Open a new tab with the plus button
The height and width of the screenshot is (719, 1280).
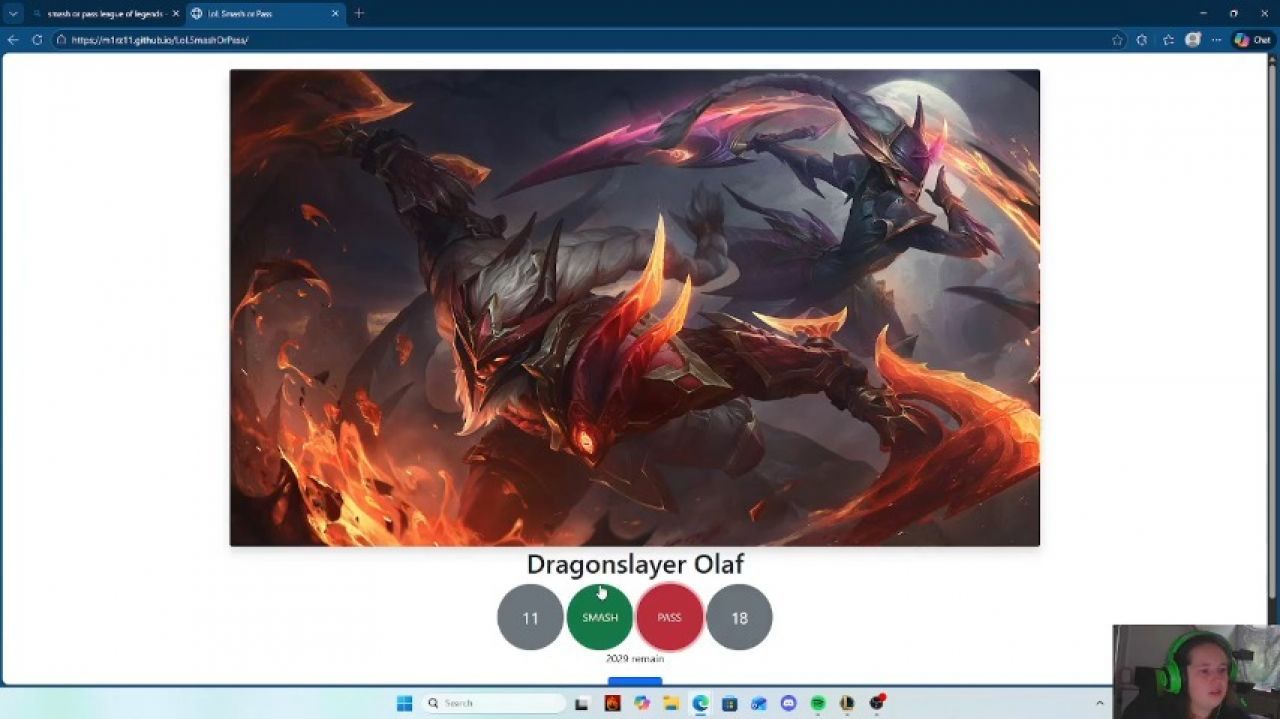click(x=358, y=14)
